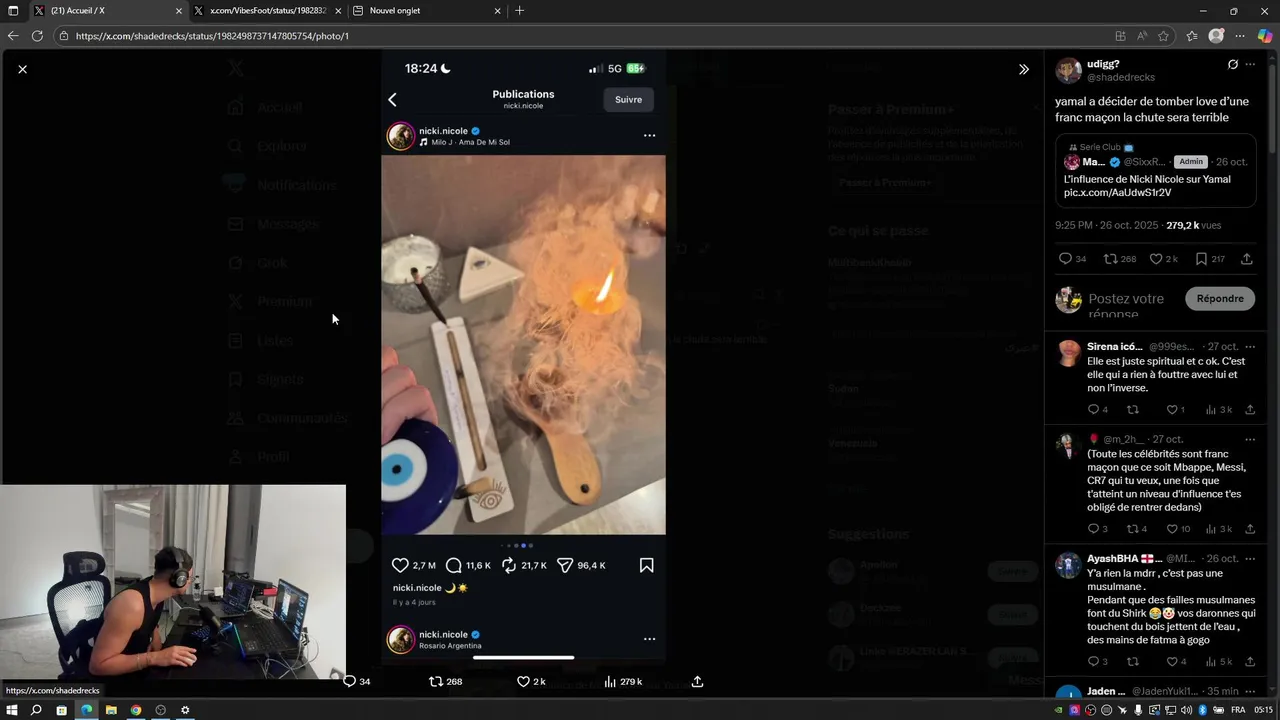
Task: Like the tweet showing 2 k in sidebar
Action: point(1163,259)
